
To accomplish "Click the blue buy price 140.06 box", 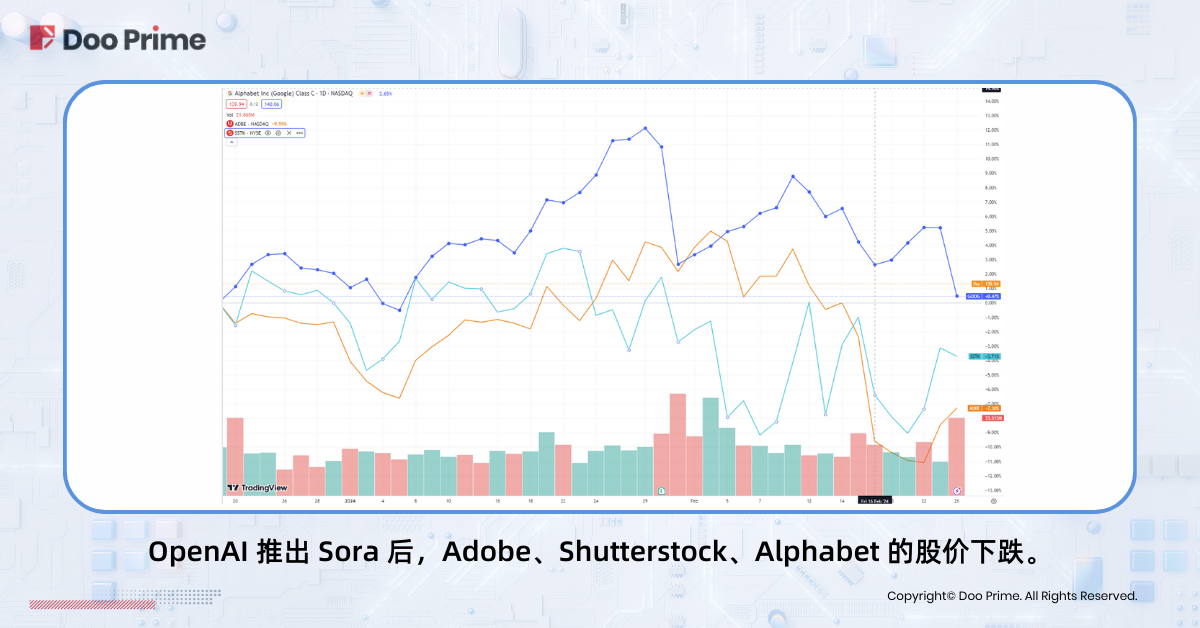I will coord(271,103).
